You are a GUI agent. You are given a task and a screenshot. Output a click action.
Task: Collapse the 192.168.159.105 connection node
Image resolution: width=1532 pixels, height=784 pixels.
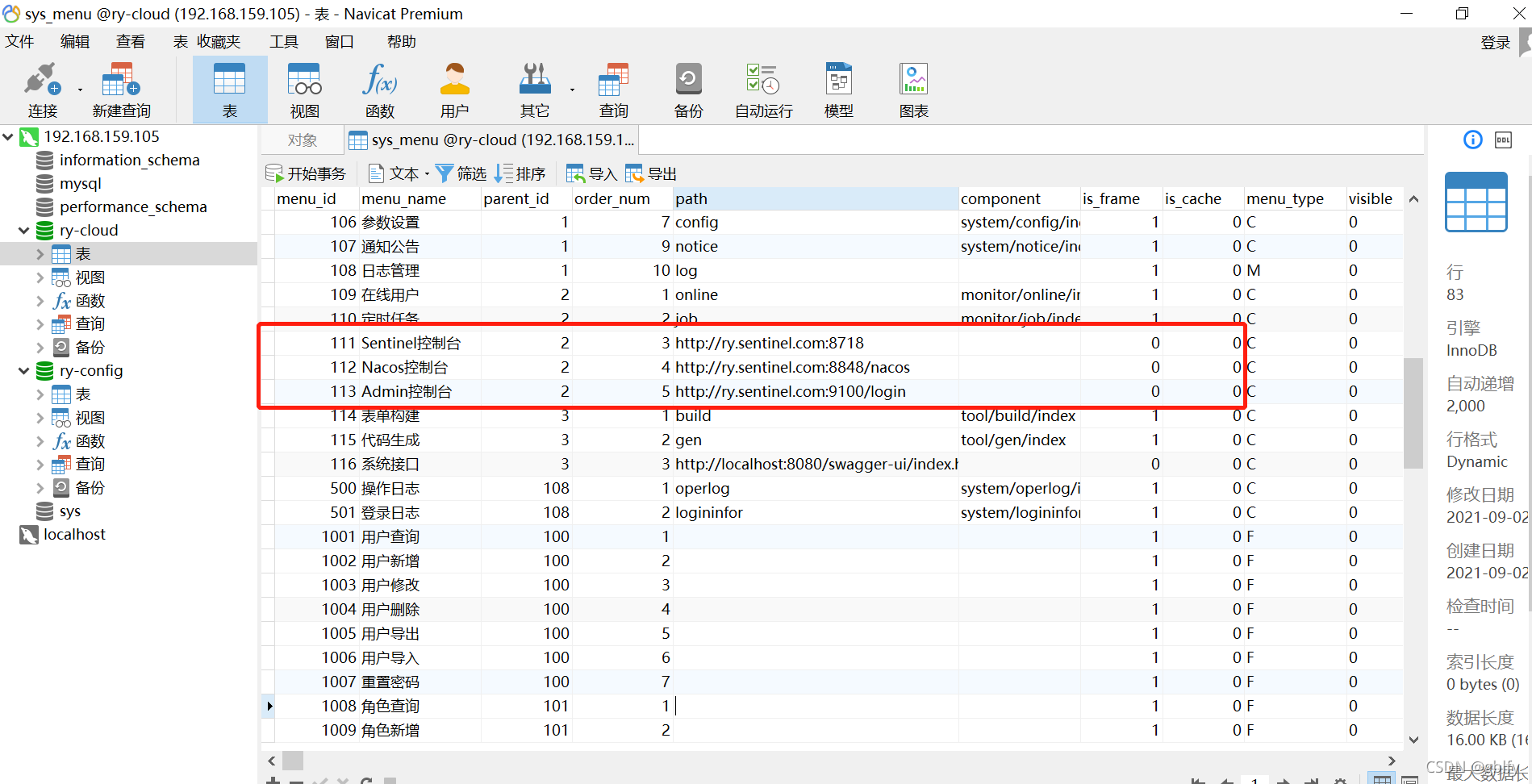(x=8, y=137)
